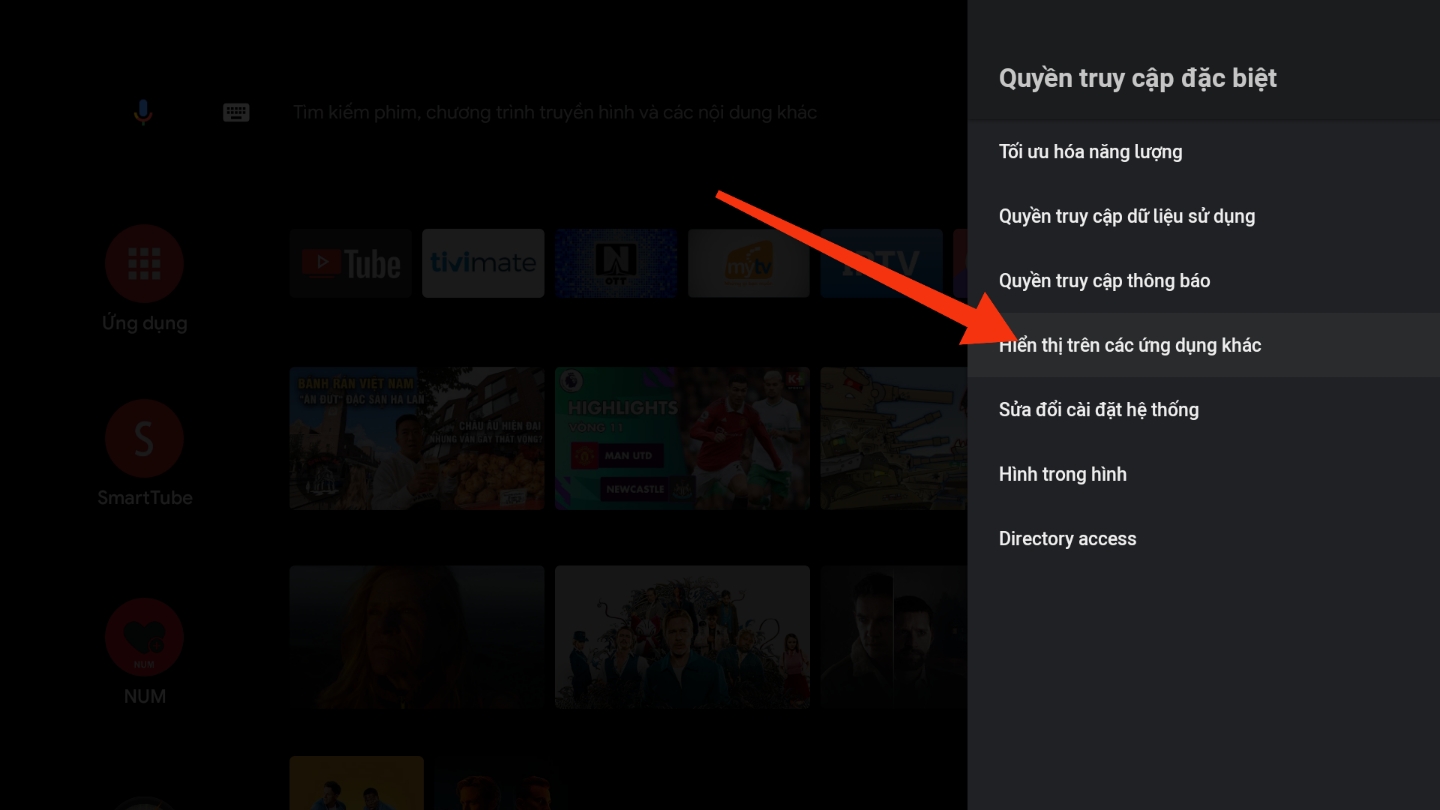This screenshot has width=1440, height=810.
Task: Choose the Hình trong hình entry
Action: 1204,474
